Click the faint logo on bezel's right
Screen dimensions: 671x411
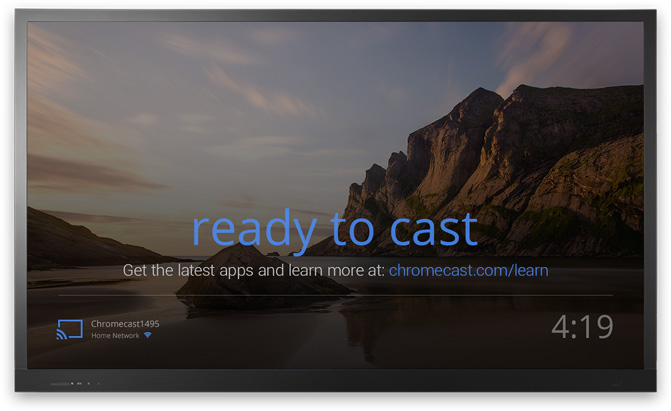click(617, 384)
